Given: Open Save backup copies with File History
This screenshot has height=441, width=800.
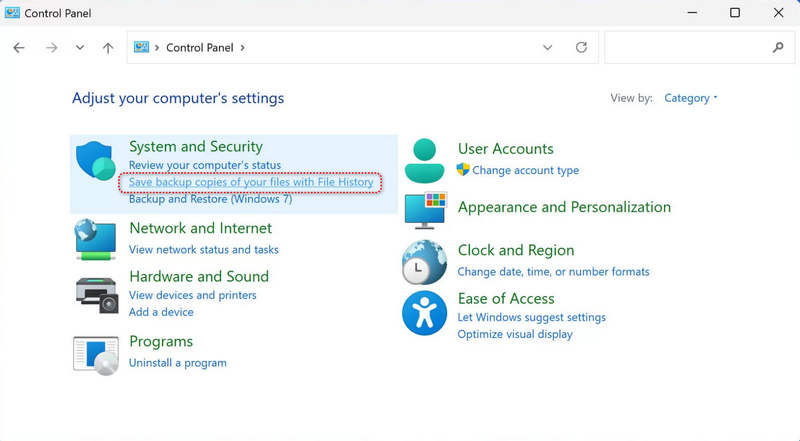Looking at the screenshot, I should click(x=251, y=182).
